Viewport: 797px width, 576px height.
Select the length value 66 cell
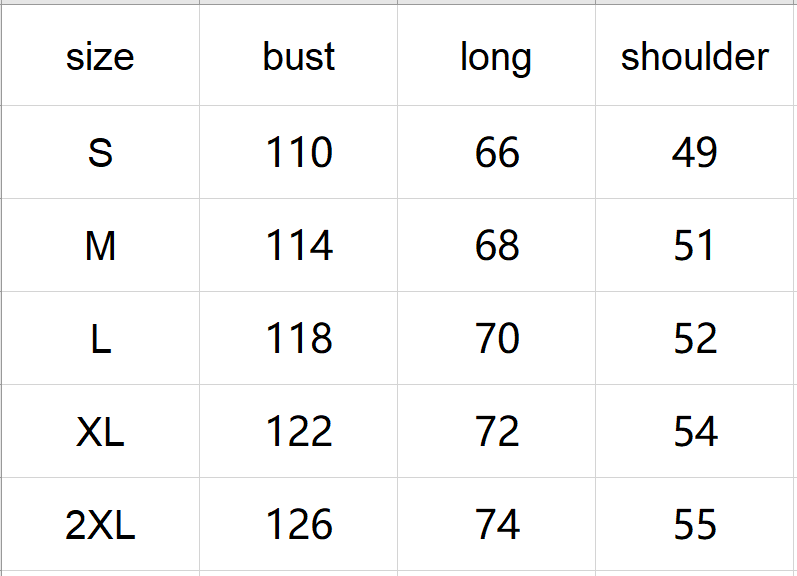pyautogui.click(x=496, y=153)
